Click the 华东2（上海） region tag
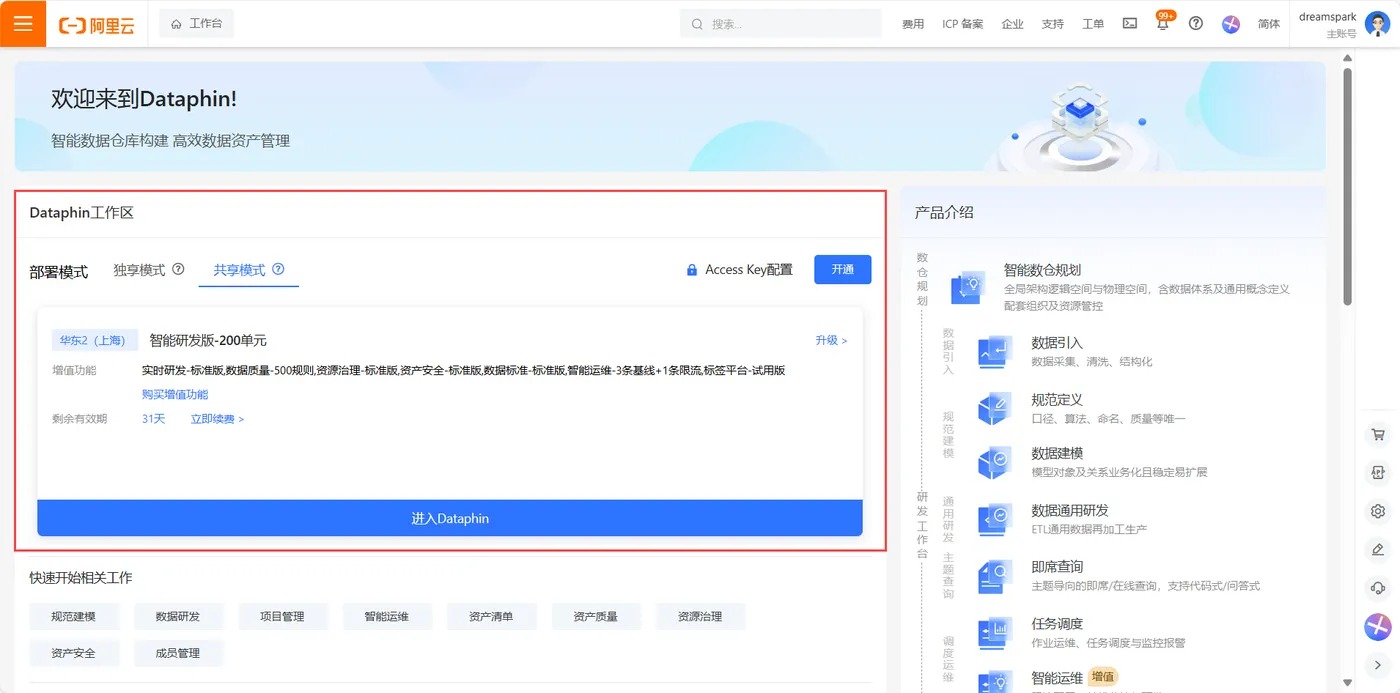The height and width of the screenshot is (693, 1400). (x=94, y=340)
